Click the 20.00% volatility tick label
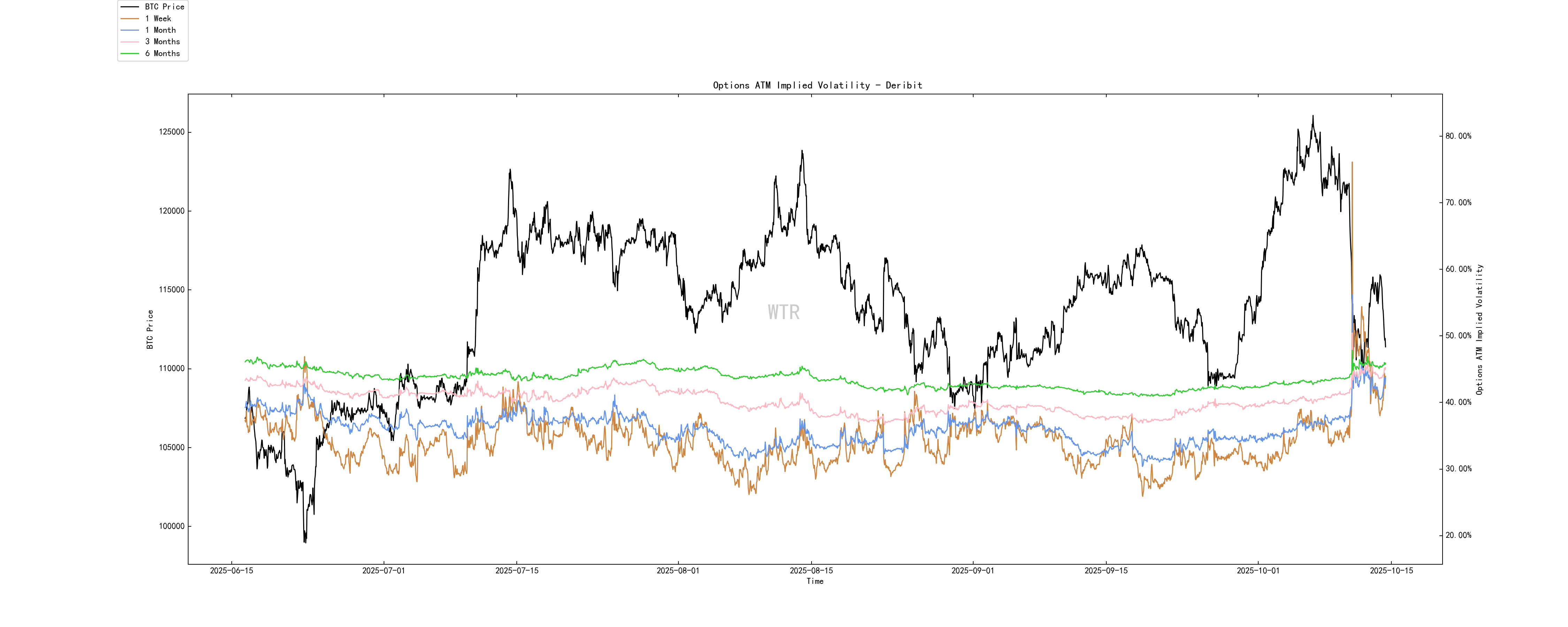This screenshot has height=627, width=1568. click(1458, 536)
